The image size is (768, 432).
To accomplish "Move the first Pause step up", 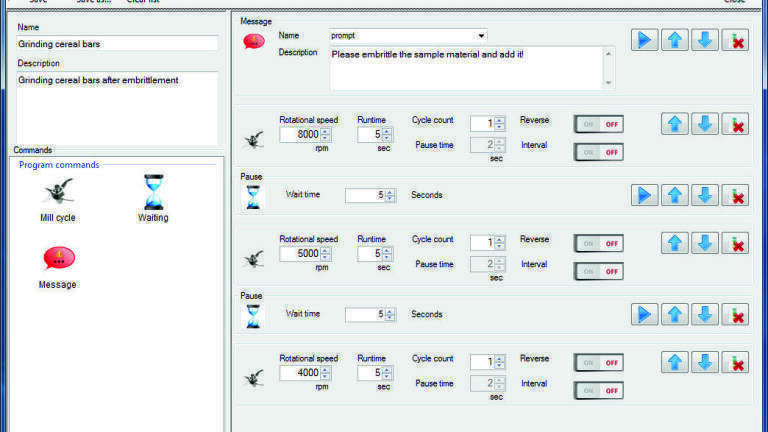I will (674, 195).
